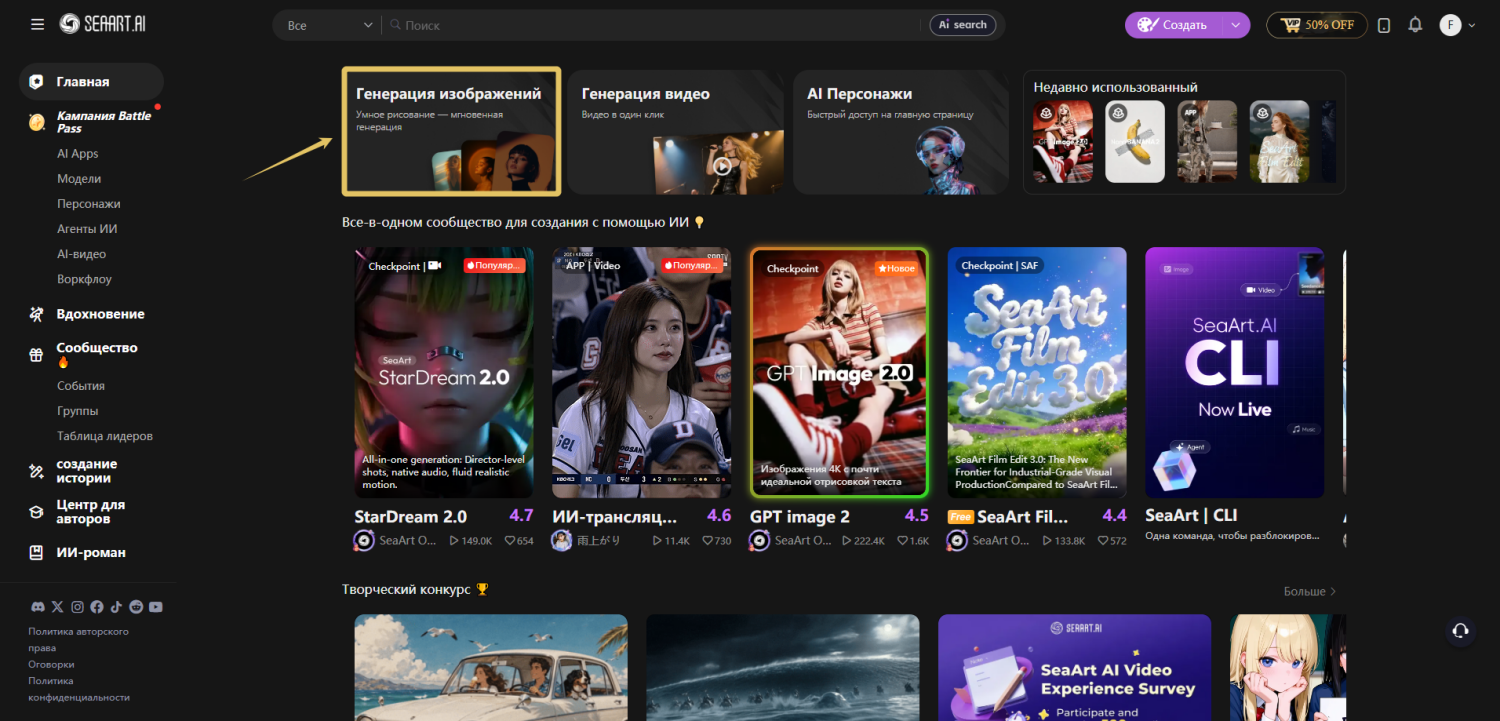The width and height of the screenshot is (1500, 721).
Task: Expand the arrow next to Создать
Action: 1236,25
